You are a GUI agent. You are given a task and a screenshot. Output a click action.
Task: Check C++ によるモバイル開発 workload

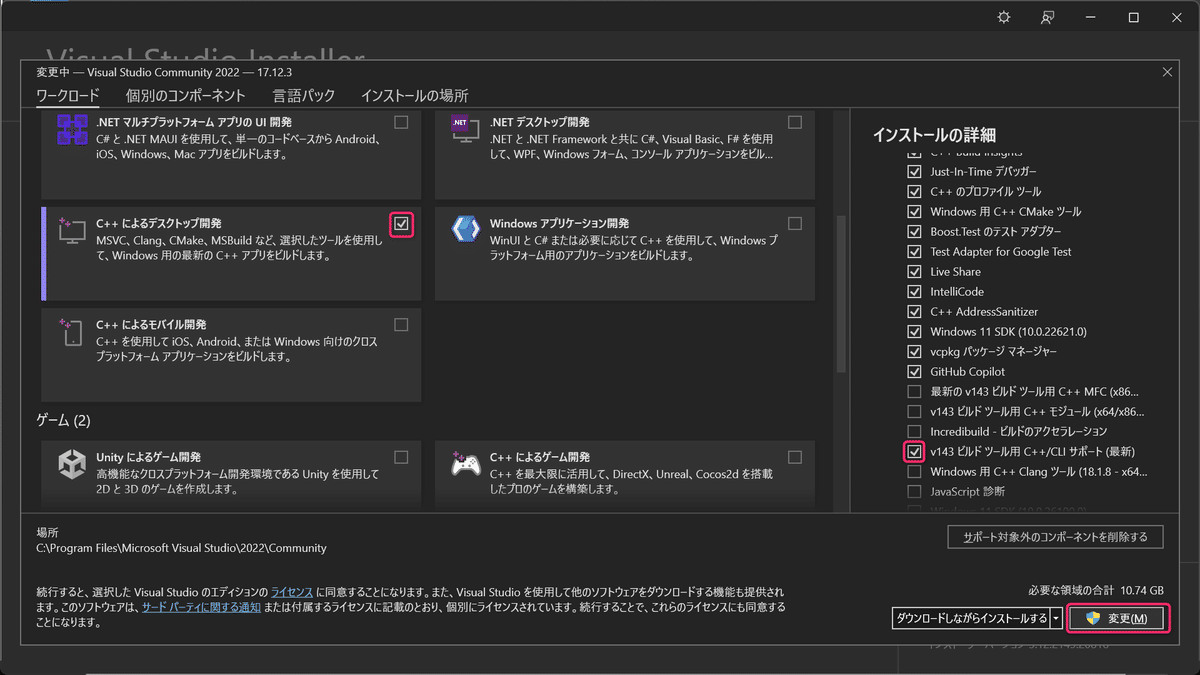pyautogui.click(x=401, y=324)
